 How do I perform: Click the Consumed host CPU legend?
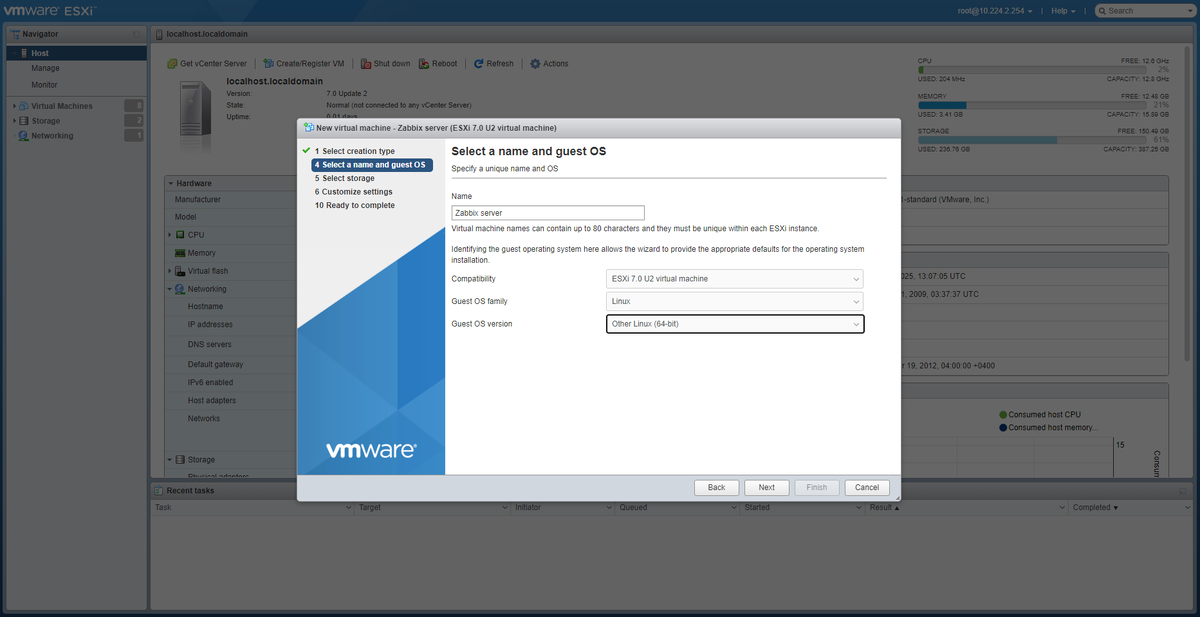pyautogui.click(x=1039, y=414)
